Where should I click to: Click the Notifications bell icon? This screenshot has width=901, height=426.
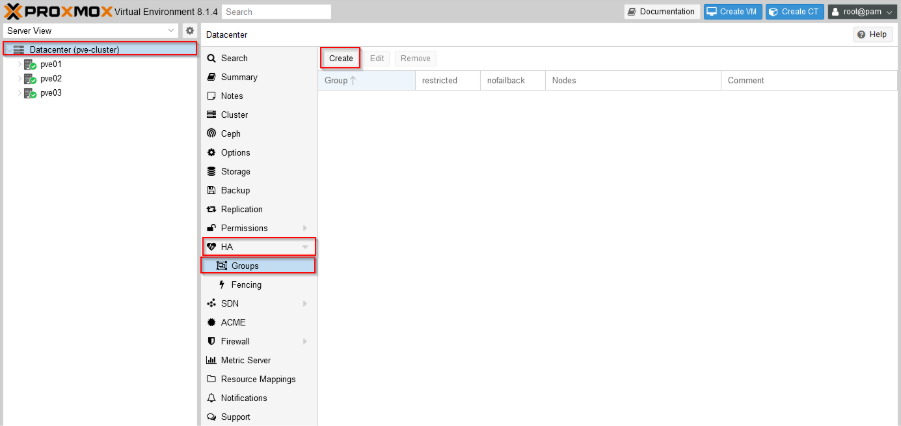coord(211,398)
